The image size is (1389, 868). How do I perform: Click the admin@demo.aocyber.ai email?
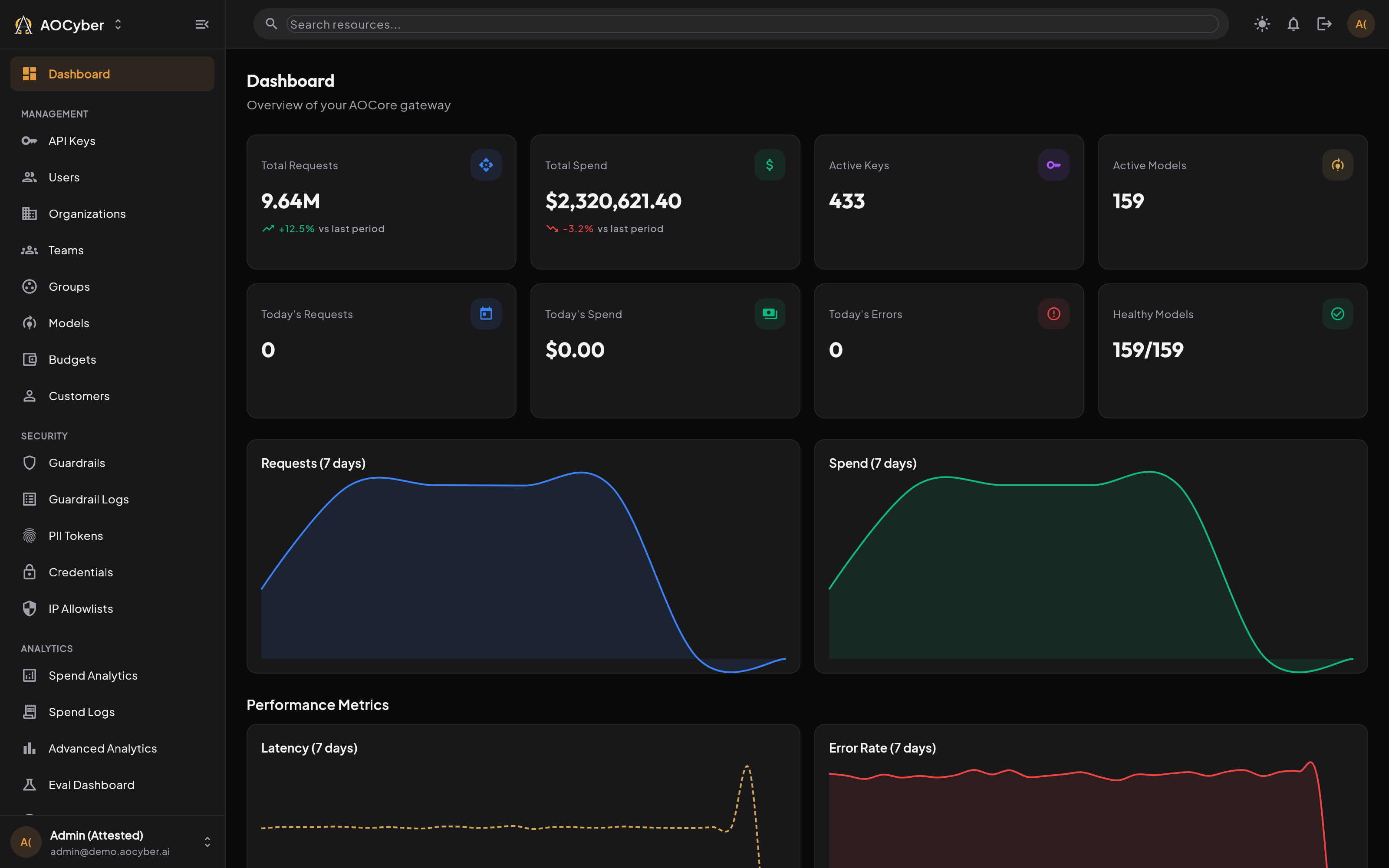(110, 852)
